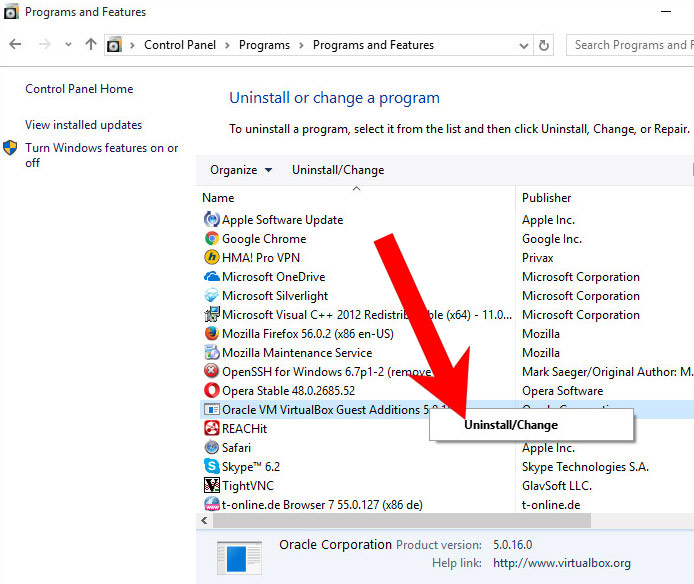Expand the address bar history dropdown
This screenshot has width=694, height=584.
[524, 46]
